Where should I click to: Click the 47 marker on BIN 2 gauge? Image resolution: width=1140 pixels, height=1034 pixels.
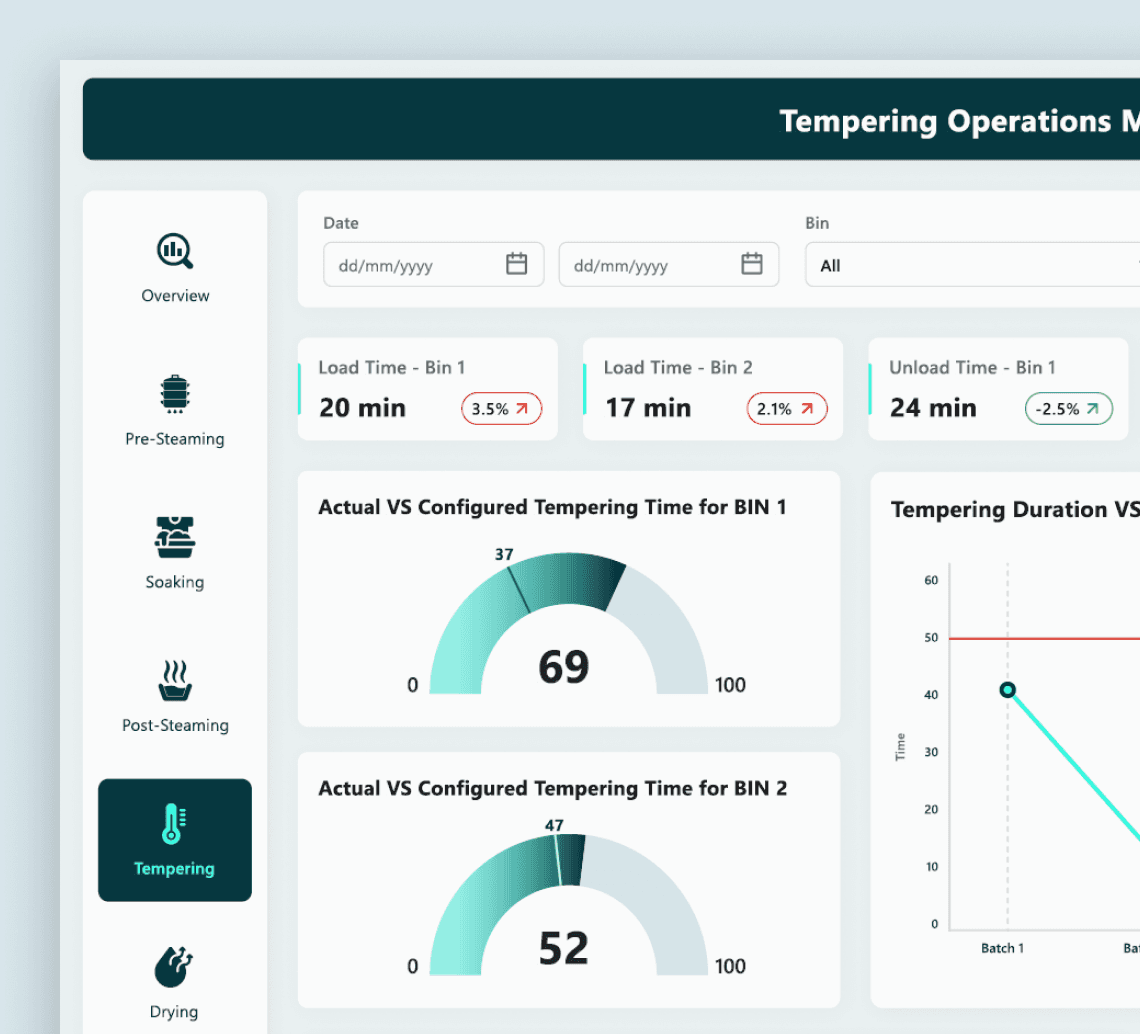tap(554, 825)
